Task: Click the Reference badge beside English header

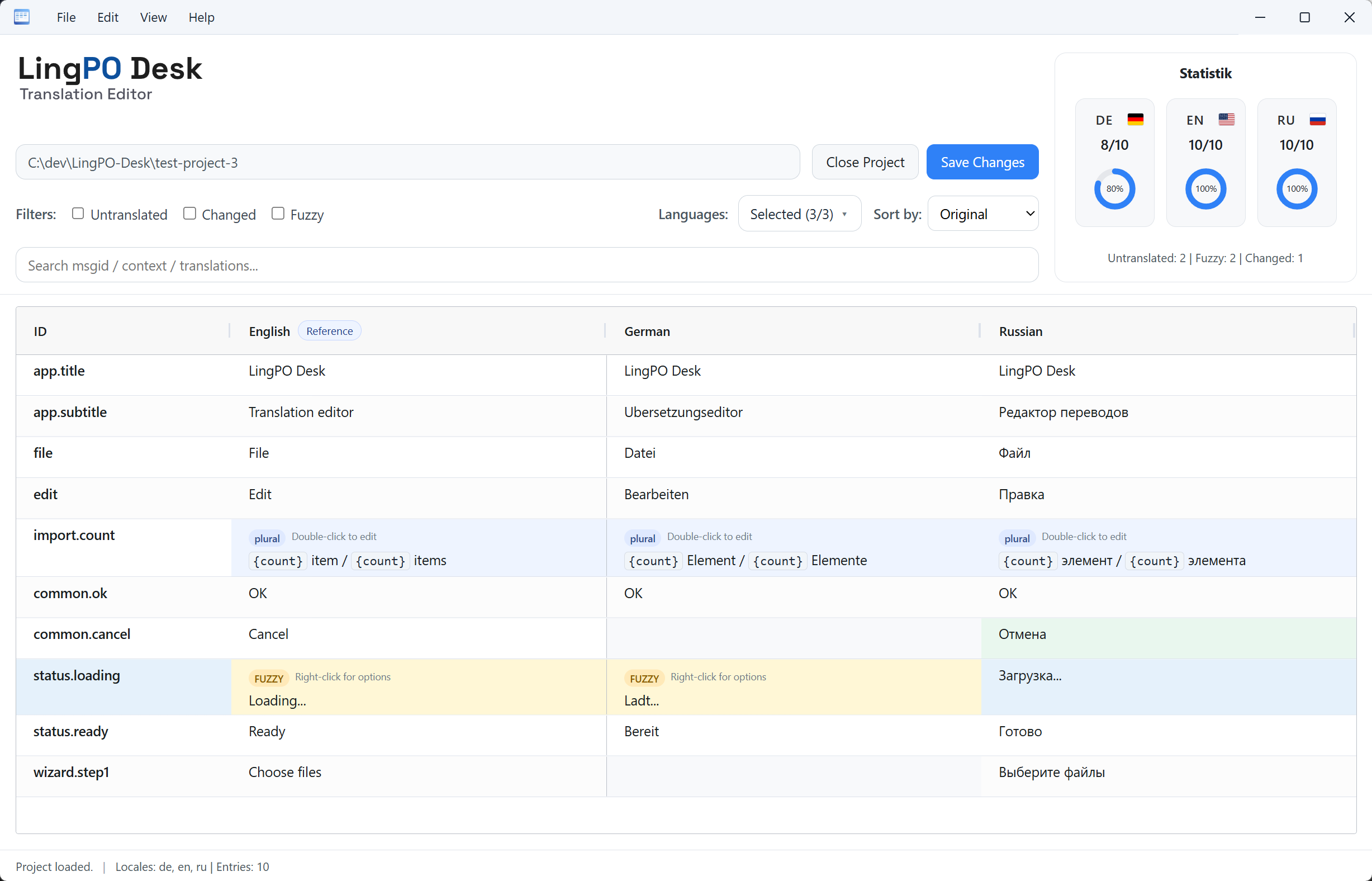Action: coord(329,331)
